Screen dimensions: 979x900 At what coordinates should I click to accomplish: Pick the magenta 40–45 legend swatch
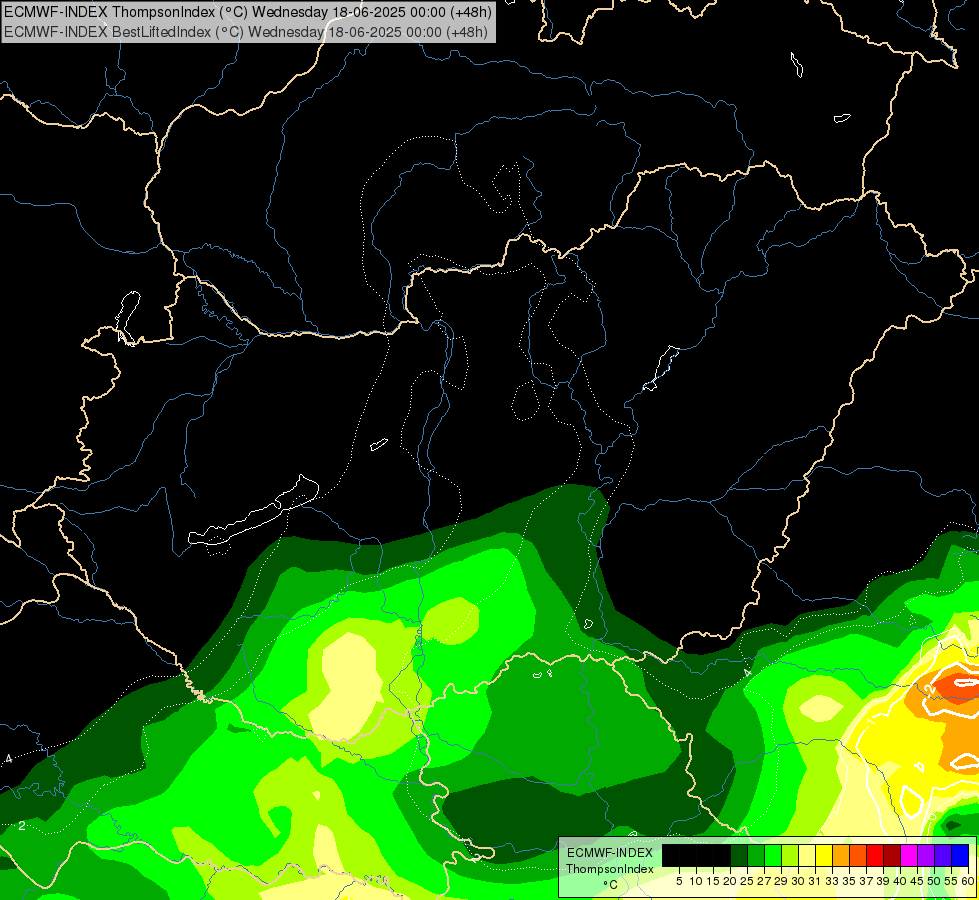click(x=909, y=855)
